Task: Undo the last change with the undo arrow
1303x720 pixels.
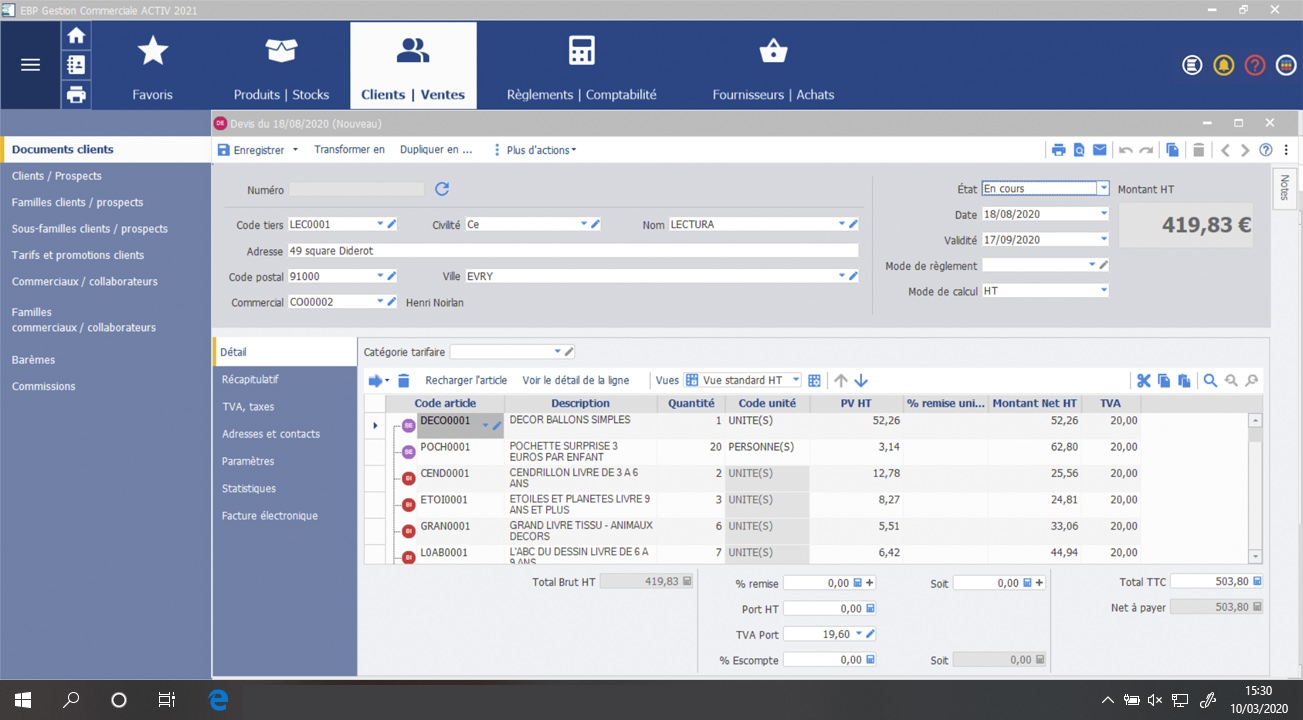Action: tap(1126, 149)
